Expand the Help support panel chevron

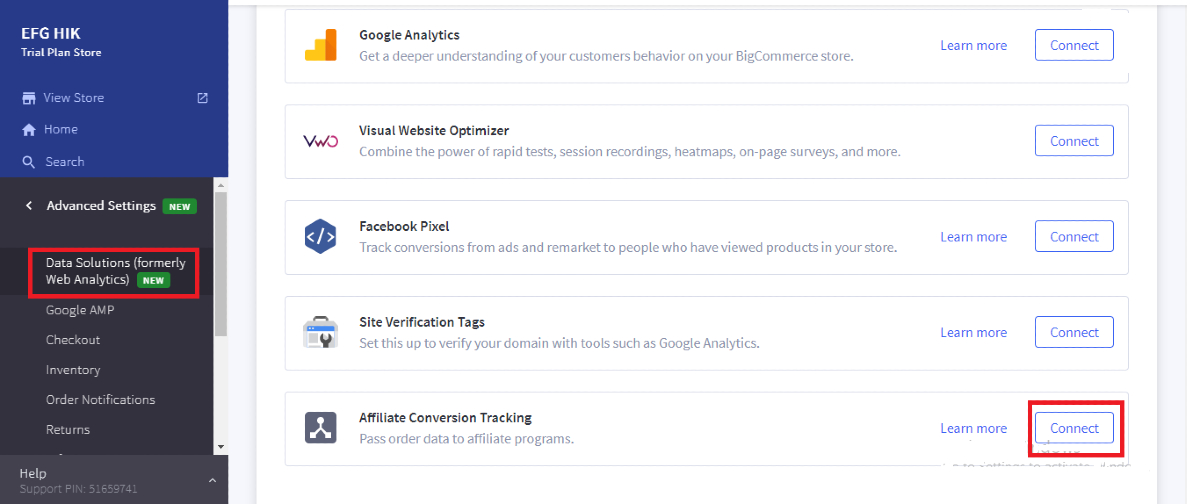pos(212,481)
